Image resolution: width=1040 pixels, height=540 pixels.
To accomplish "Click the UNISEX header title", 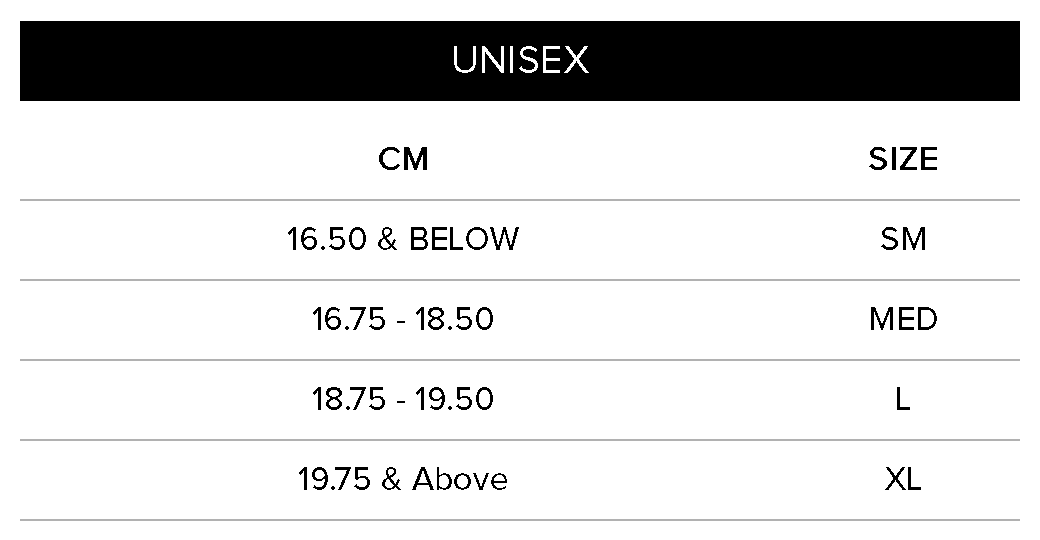I will [520, 61].
